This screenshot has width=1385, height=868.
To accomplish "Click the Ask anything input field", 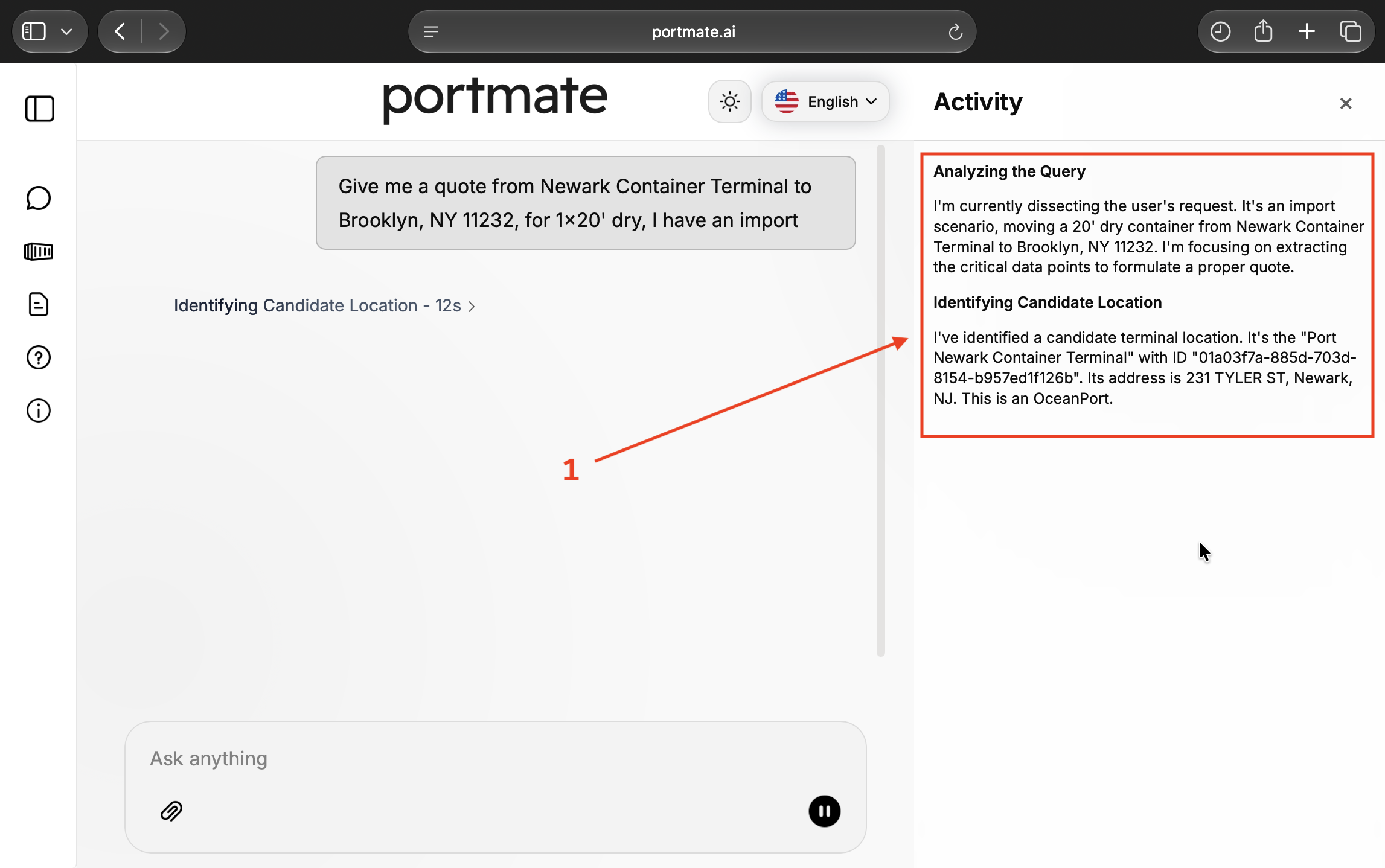I will [x=495, y=758].
